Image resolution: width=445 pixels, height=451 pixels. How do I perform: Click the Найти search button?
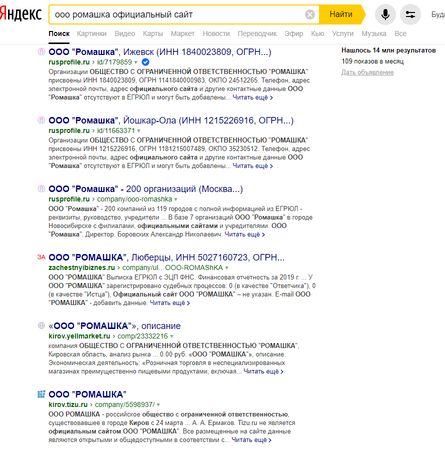[x=341, y=14]
